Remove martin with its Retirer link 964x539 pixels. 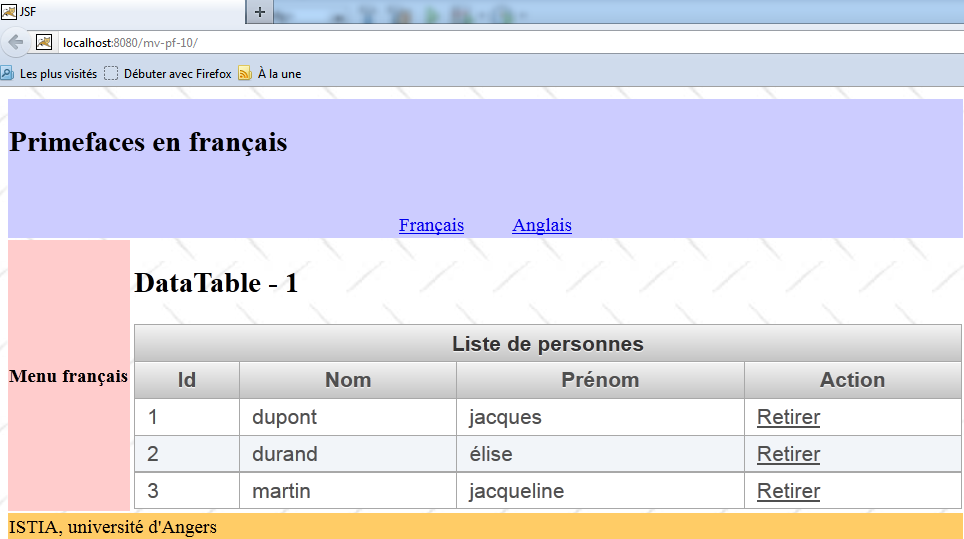(788, 491)
